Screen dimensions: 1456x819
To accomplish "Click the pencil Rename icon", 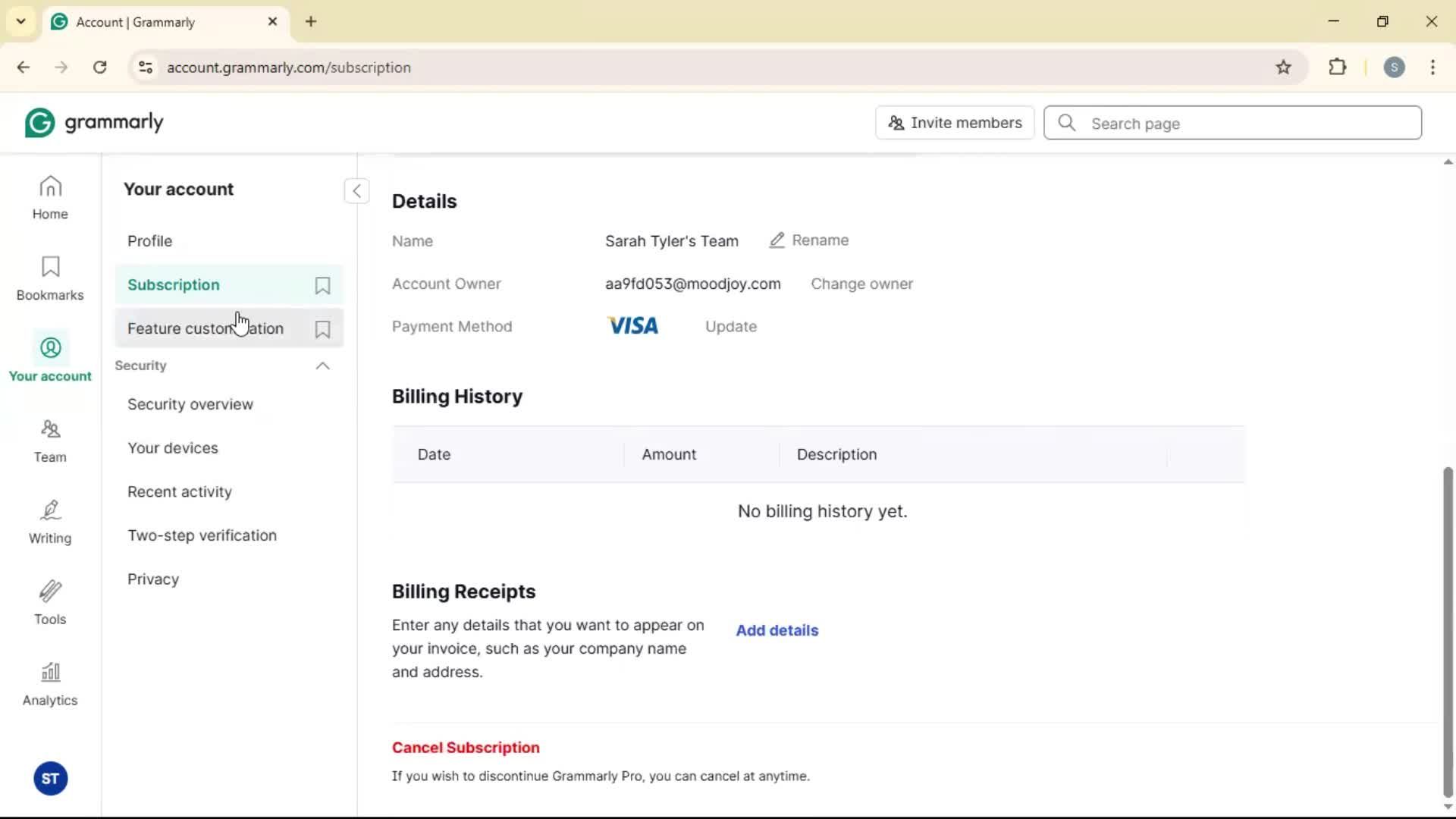I will (777, 240).
